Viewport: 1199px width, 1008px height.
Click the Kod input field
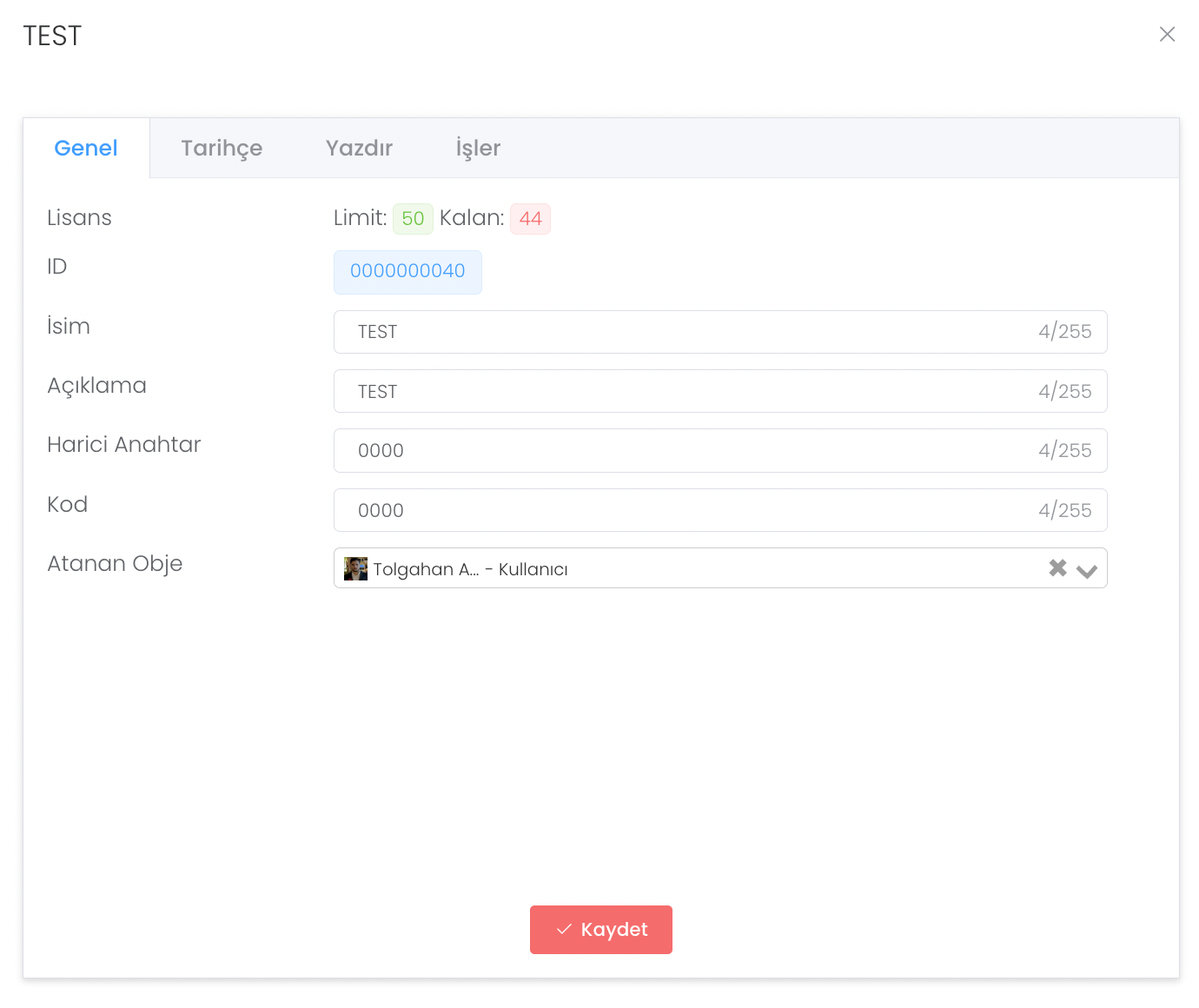[x=686, y=510]
